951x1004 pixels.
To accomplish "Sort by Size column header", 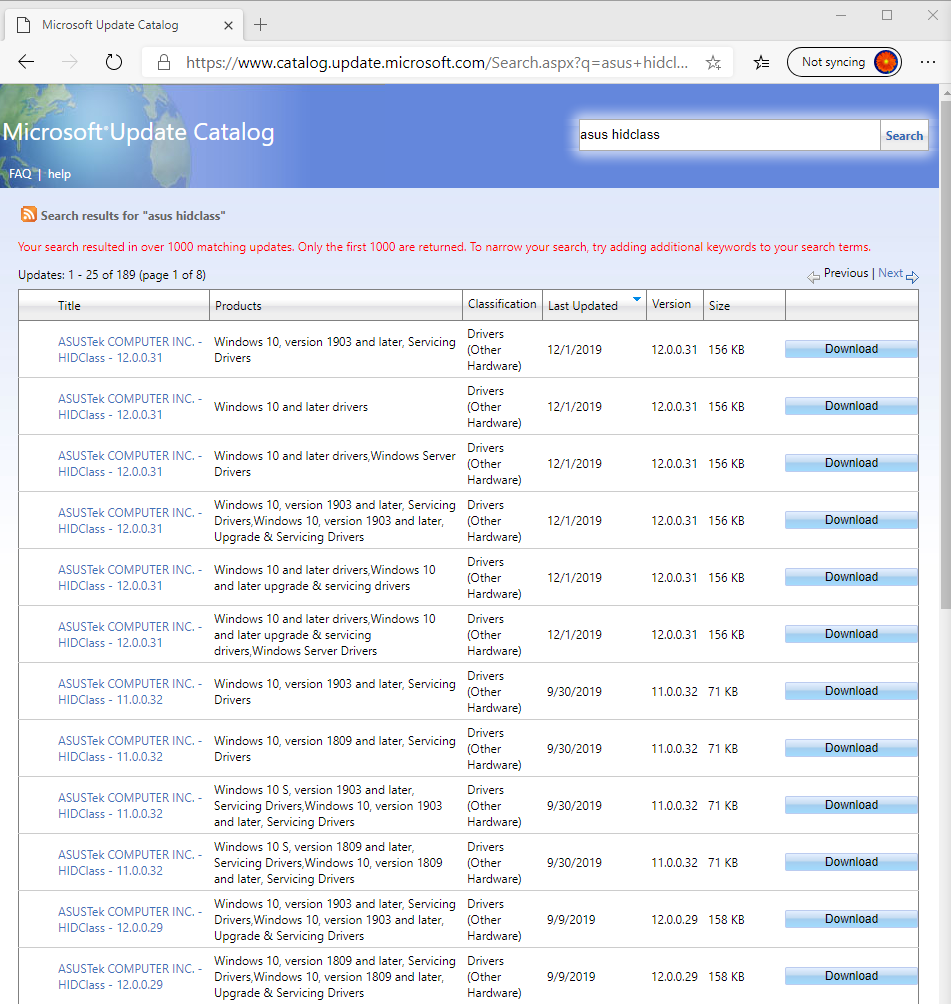I will pos(719,306).
